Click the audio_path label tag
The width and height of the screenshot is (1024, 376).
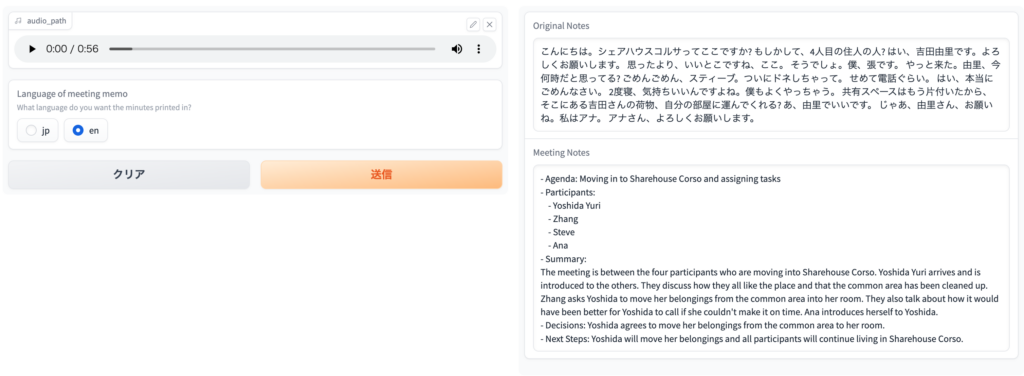40,20
